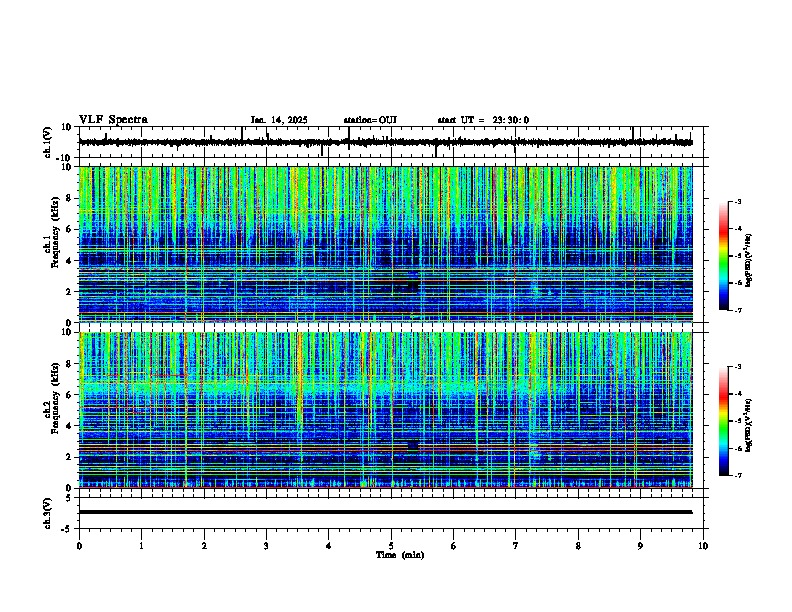Click time axis tick label "1"
792x612 pixels.
pyautogui.click(x=141, y=546)
